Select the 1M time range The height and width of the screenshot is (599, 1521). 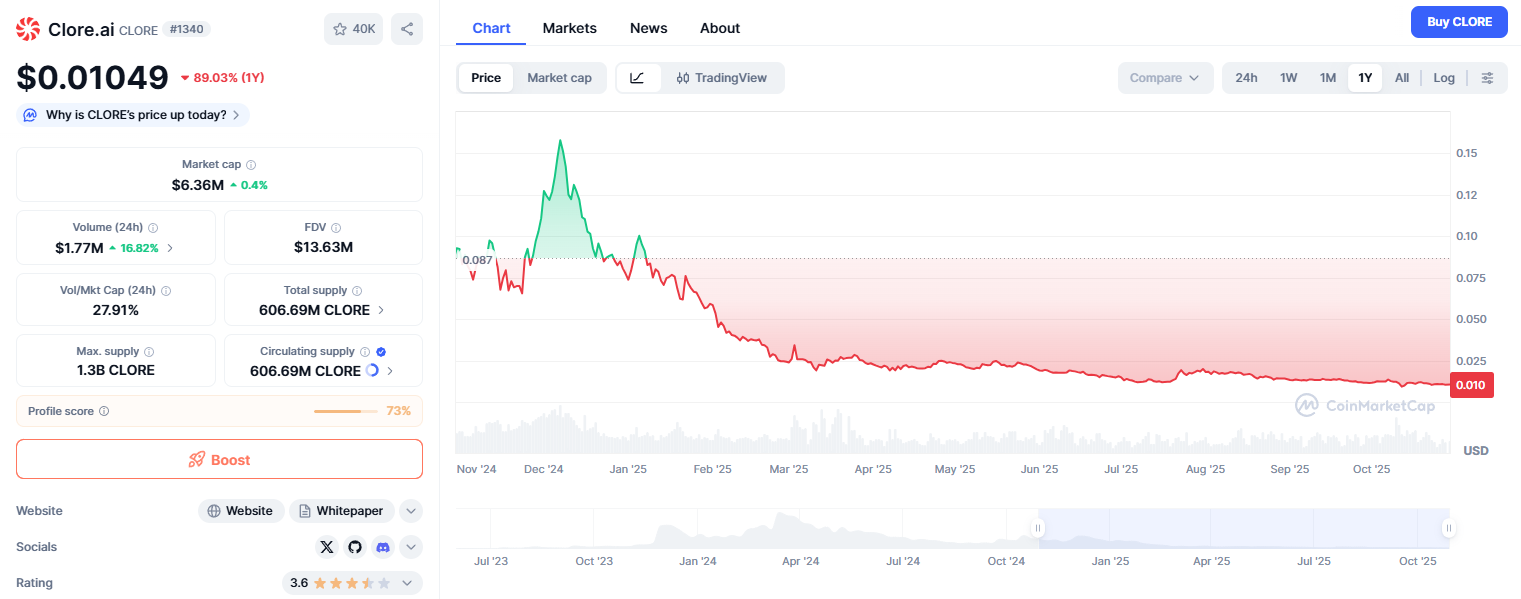(1327, 78)
